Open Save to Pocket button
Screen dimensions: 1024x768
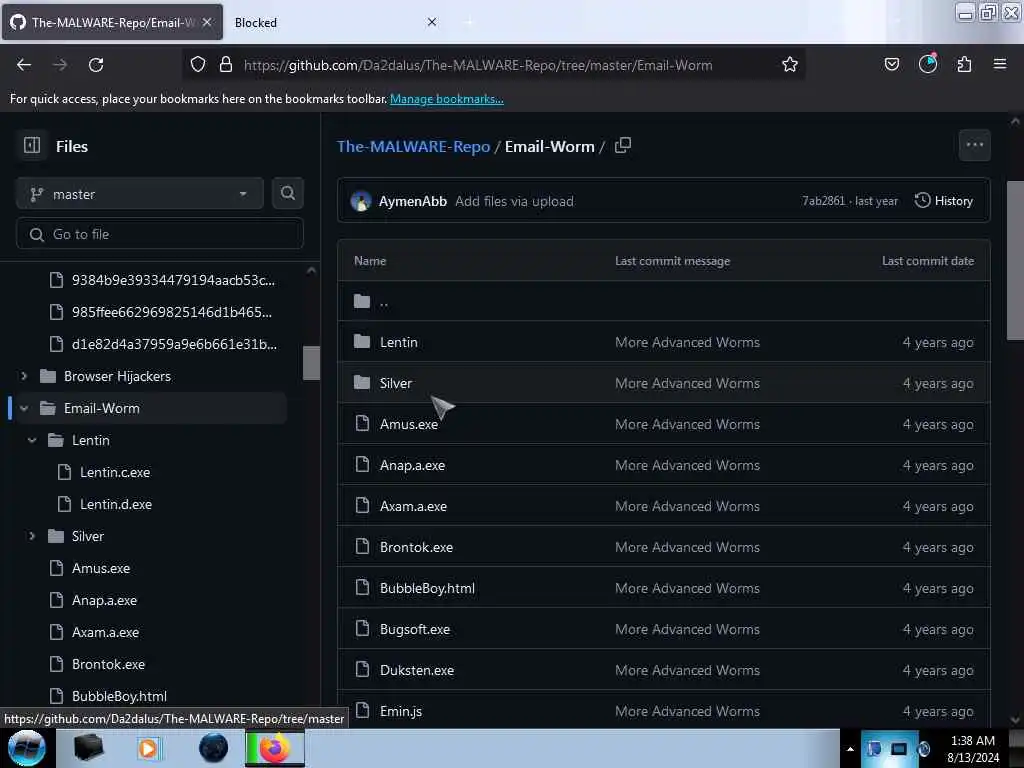pyautogui.click(x=891, y=65)
